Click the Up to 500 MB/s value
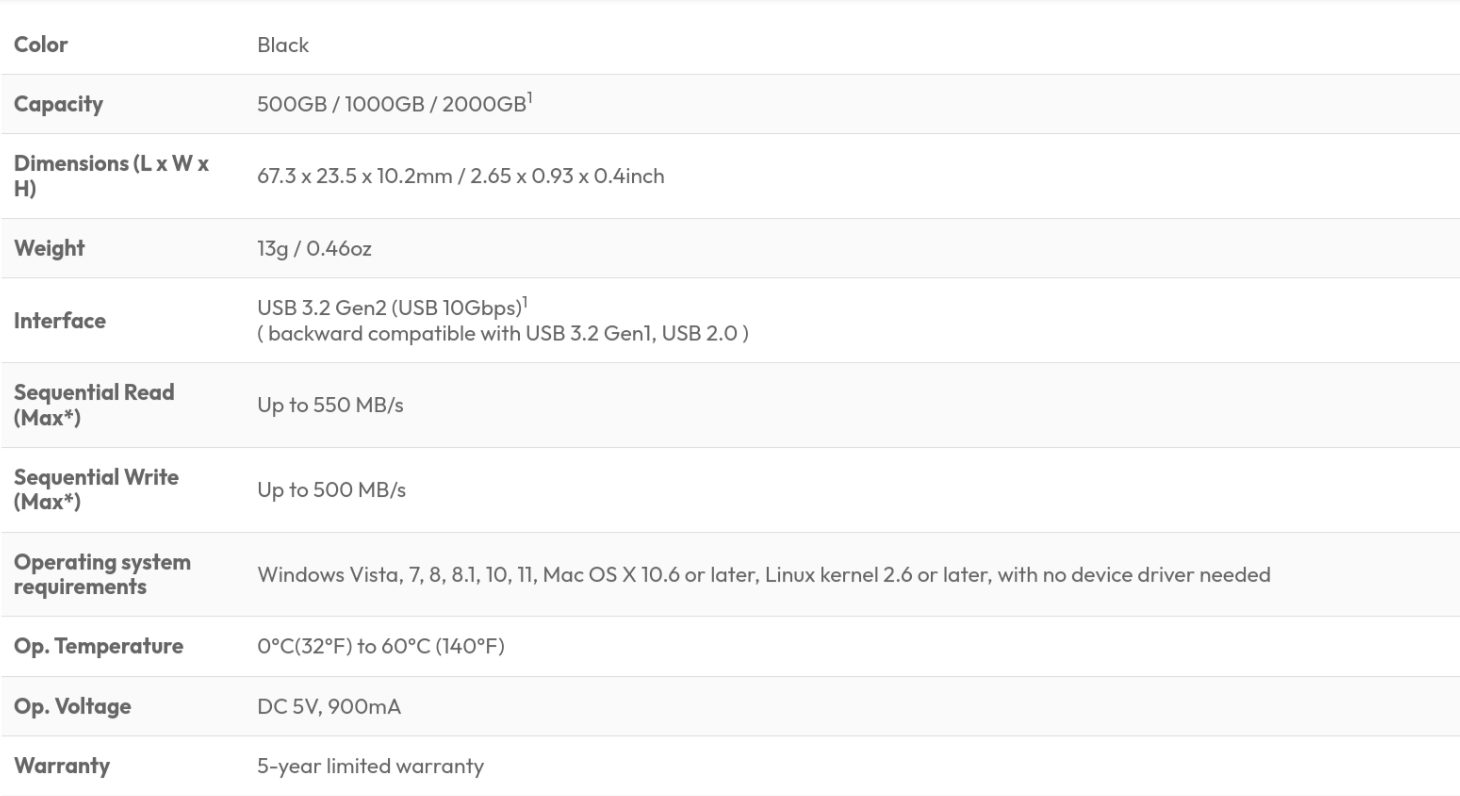The width and height of the screenshot is (1460, 796). click(x=331, y=490)
